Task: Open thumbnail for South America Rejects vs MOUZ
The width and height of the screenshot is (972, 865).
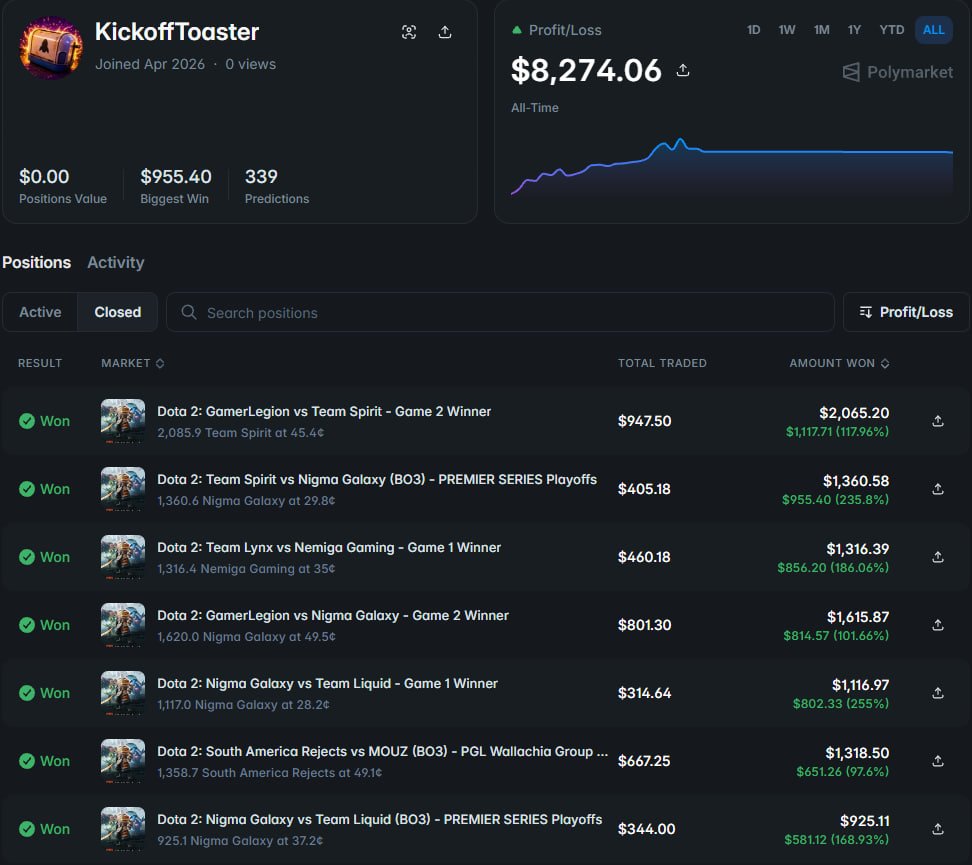Action: coord(123,761)
